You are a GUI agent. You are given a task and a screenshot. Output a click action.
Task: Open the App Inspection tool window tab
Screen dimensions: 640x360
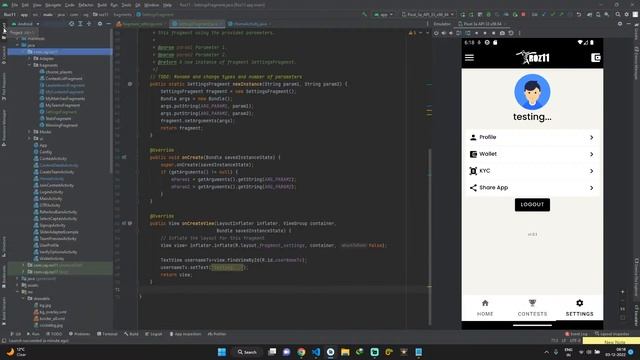tap(185, 334)
